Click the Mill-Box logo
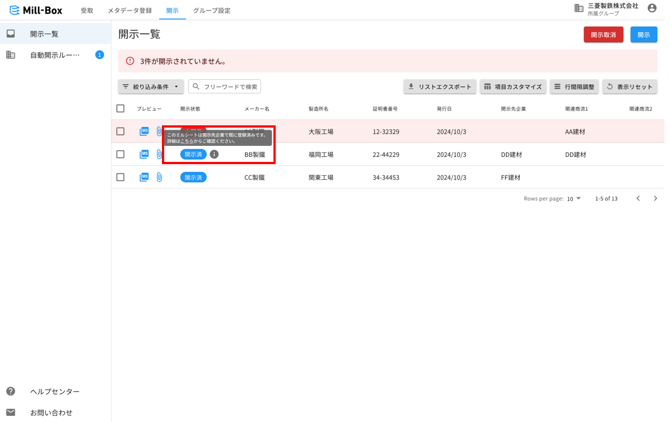The image size is (670, 422). pos(36,10)
